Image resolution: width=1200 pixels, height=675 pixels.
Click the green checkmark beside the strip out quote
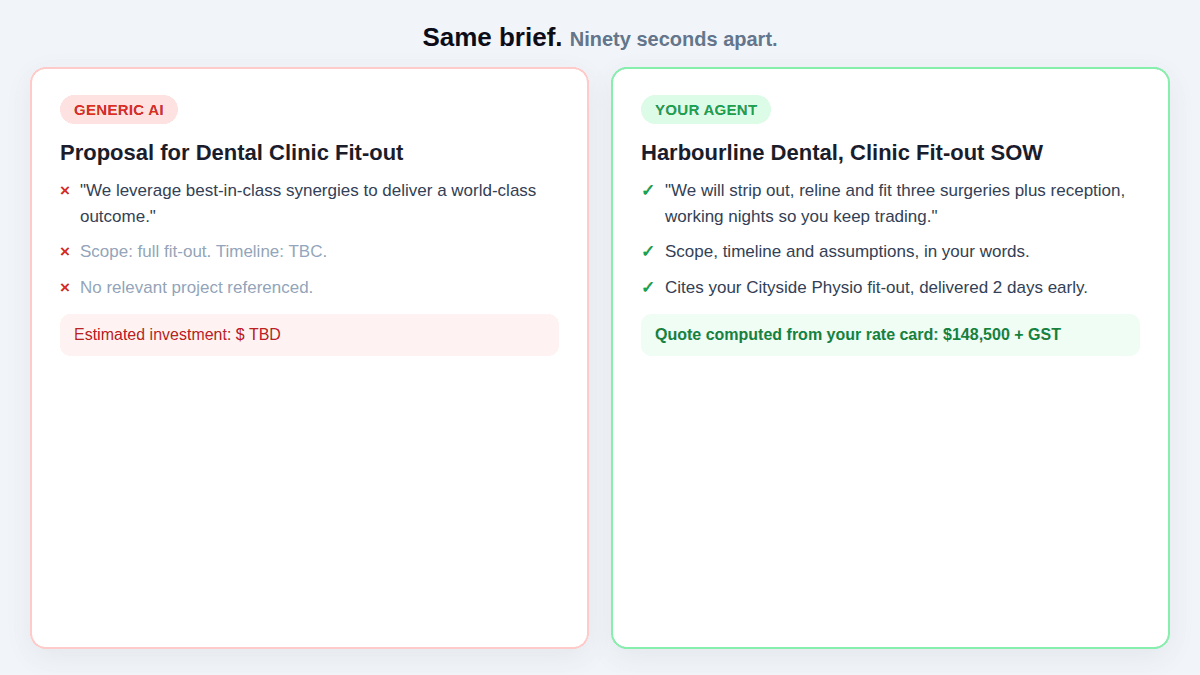[x=648, y=190]
